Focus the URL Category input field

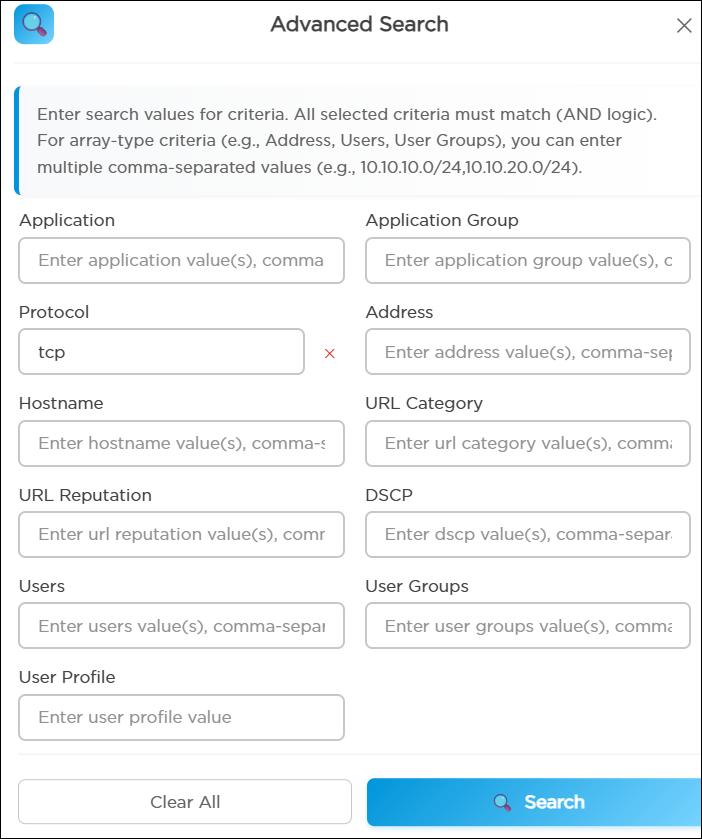tap(528, 443)
